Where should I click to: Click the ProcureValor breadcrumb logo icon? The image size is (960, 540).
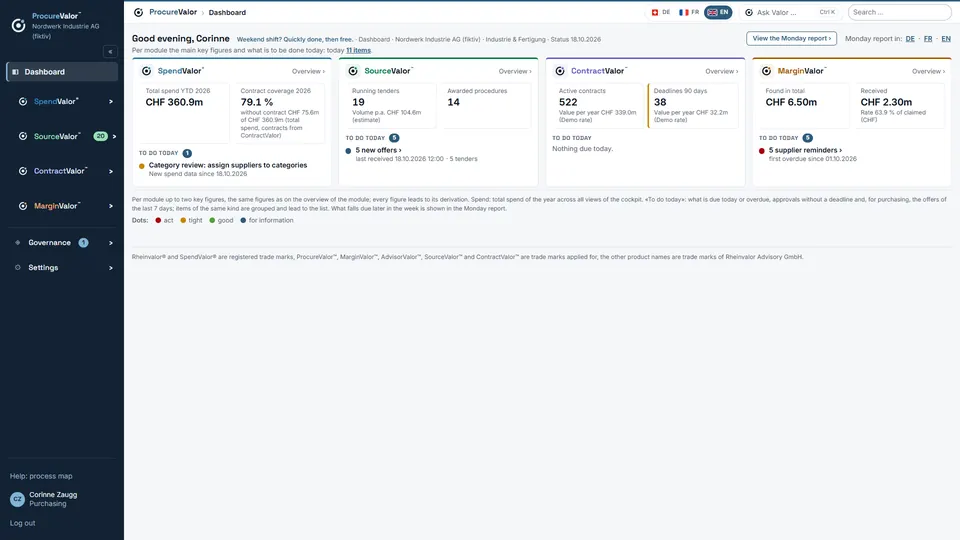(138, 12)
